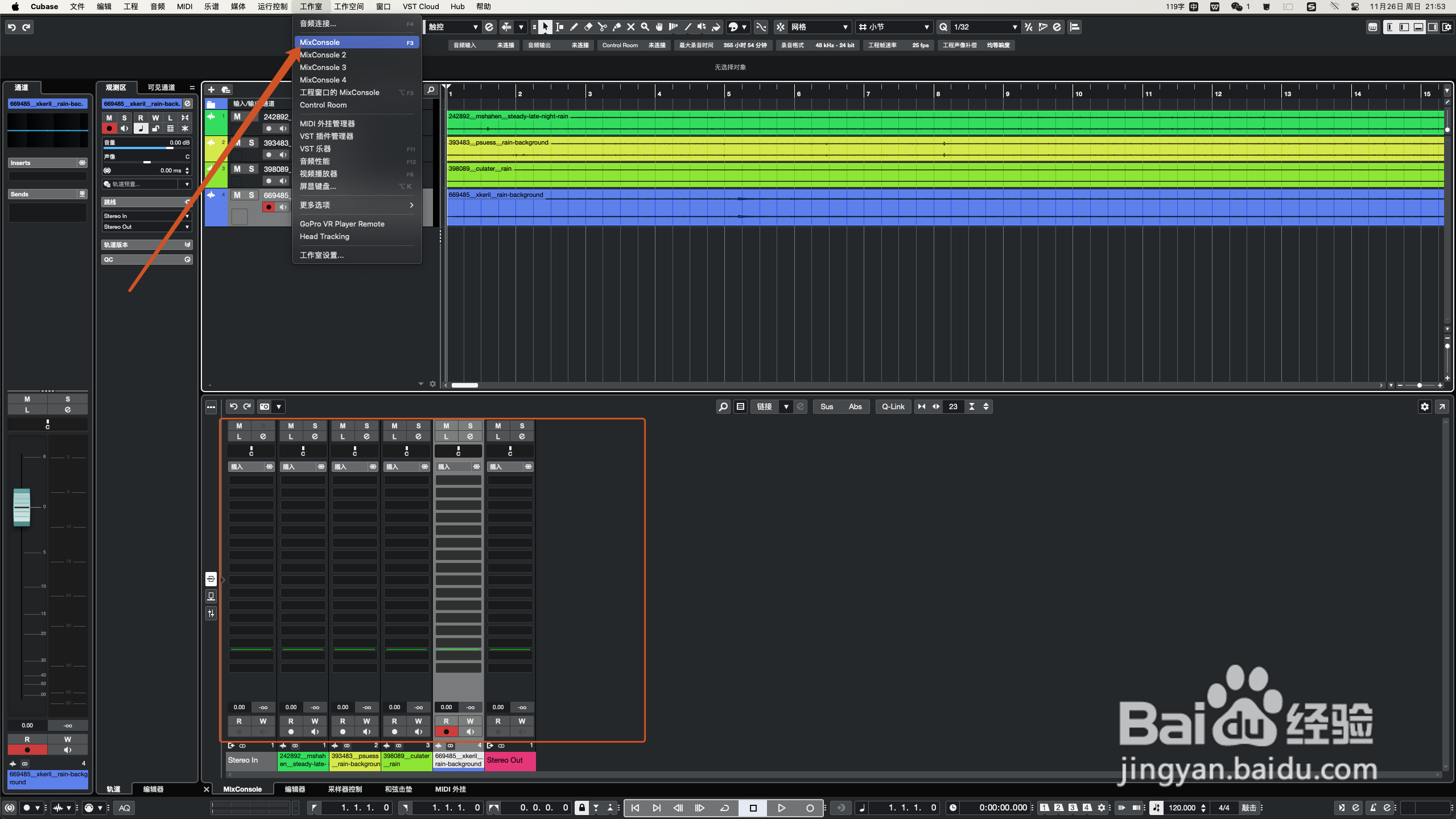Open the 触控 automation mode dropdown

click(x=453, y=27)
